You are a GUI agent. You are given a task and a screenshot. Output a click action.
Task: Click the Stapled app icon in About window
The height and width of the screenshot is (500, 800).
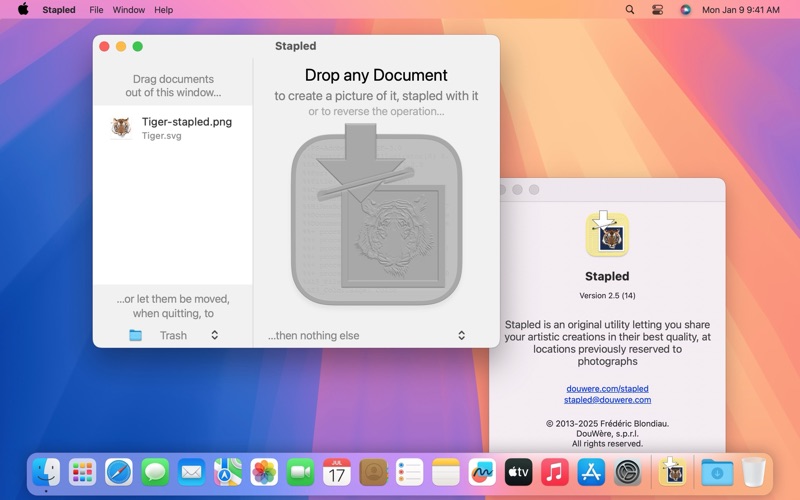coord(607,234)
